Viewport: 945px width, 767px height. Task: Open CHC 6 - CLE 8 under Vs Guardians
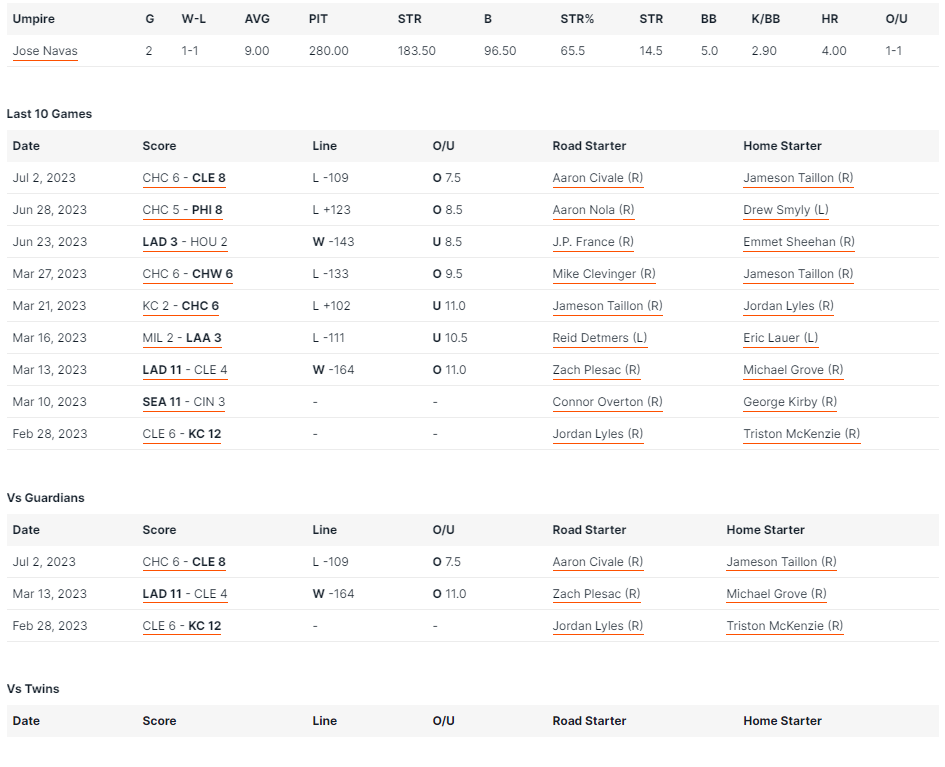pyautogui.click(x=184, y=562)
